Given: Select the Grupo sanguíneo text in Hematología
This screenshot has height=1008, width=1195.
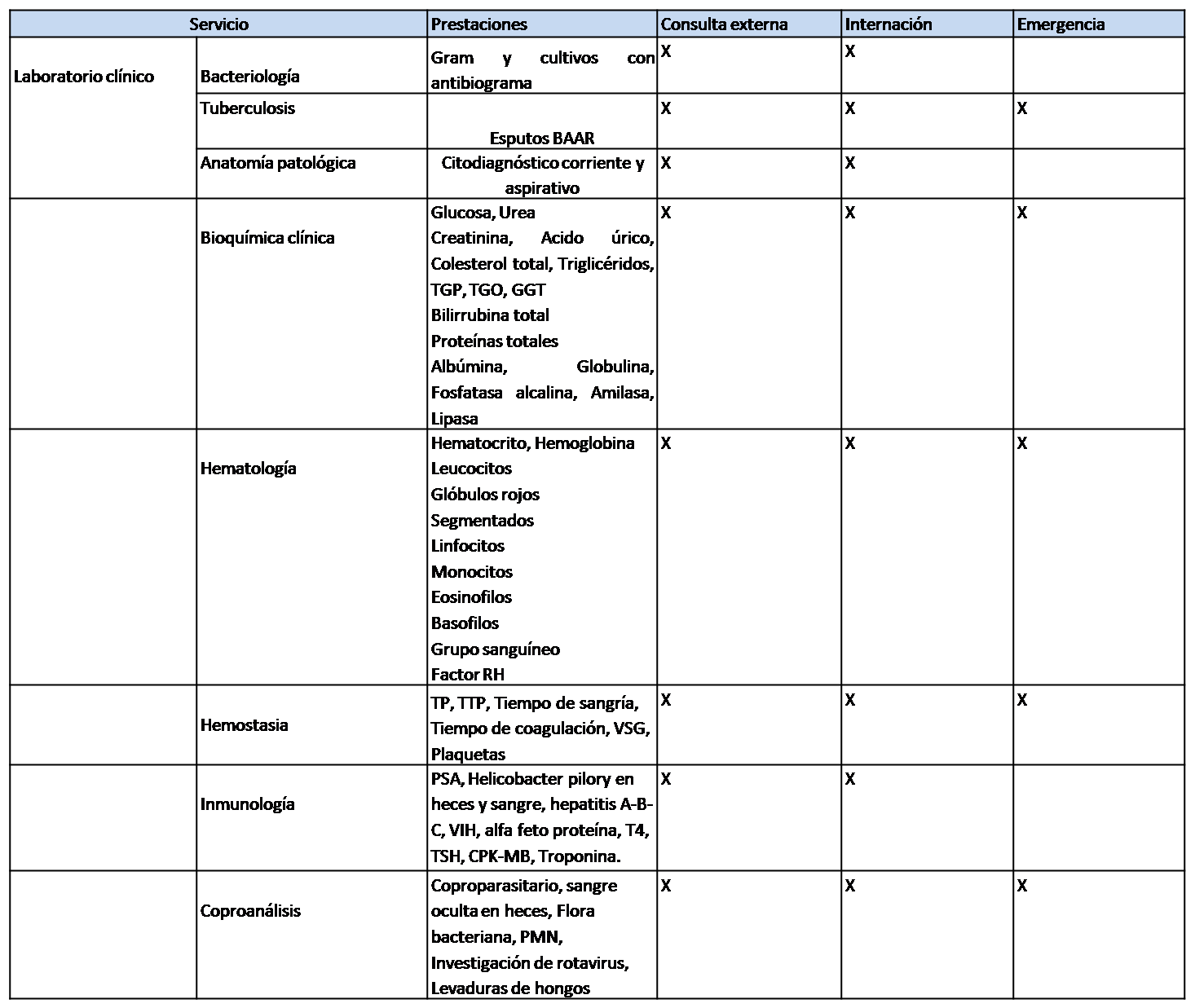Looking at the screenshot, I should (x=495, y=649).
